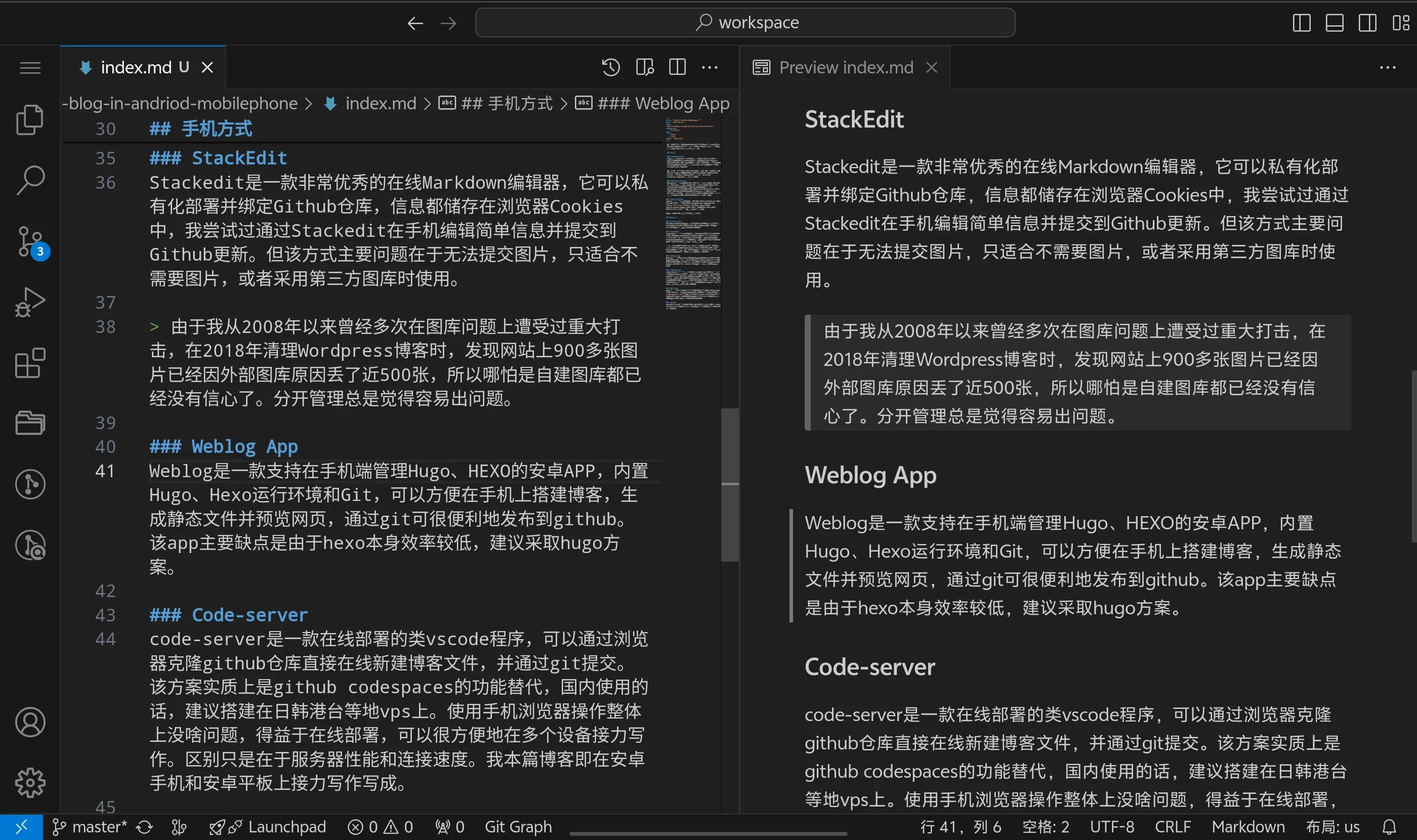The image size is (1417, 840).
Task: Open the Extensions panel icon
Action: pyautogui.click(x=29, y=363)
